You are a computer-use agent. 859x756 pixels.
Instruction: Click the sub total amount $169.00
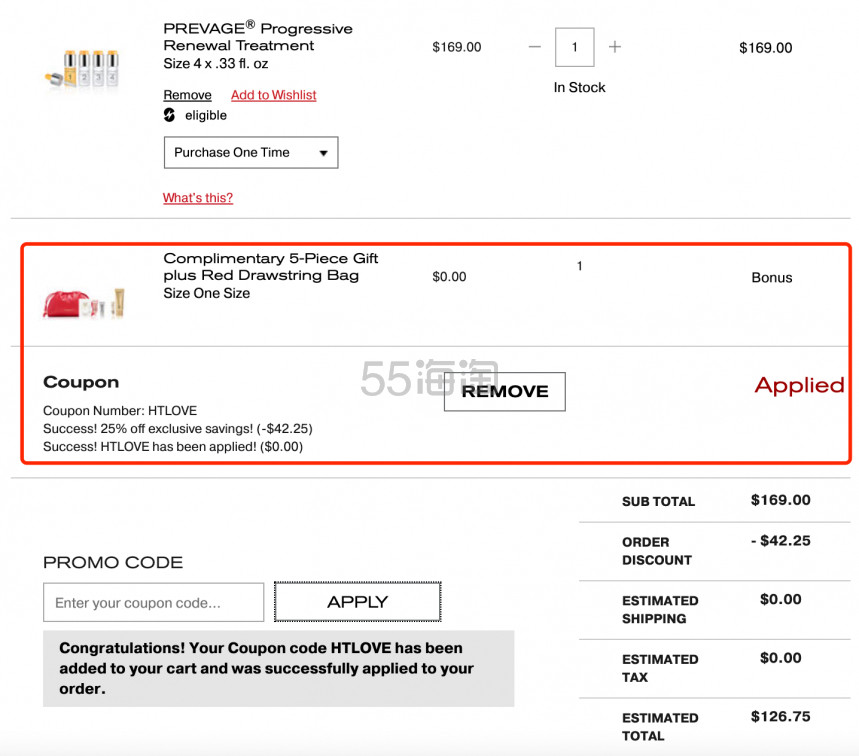point(780,500)
